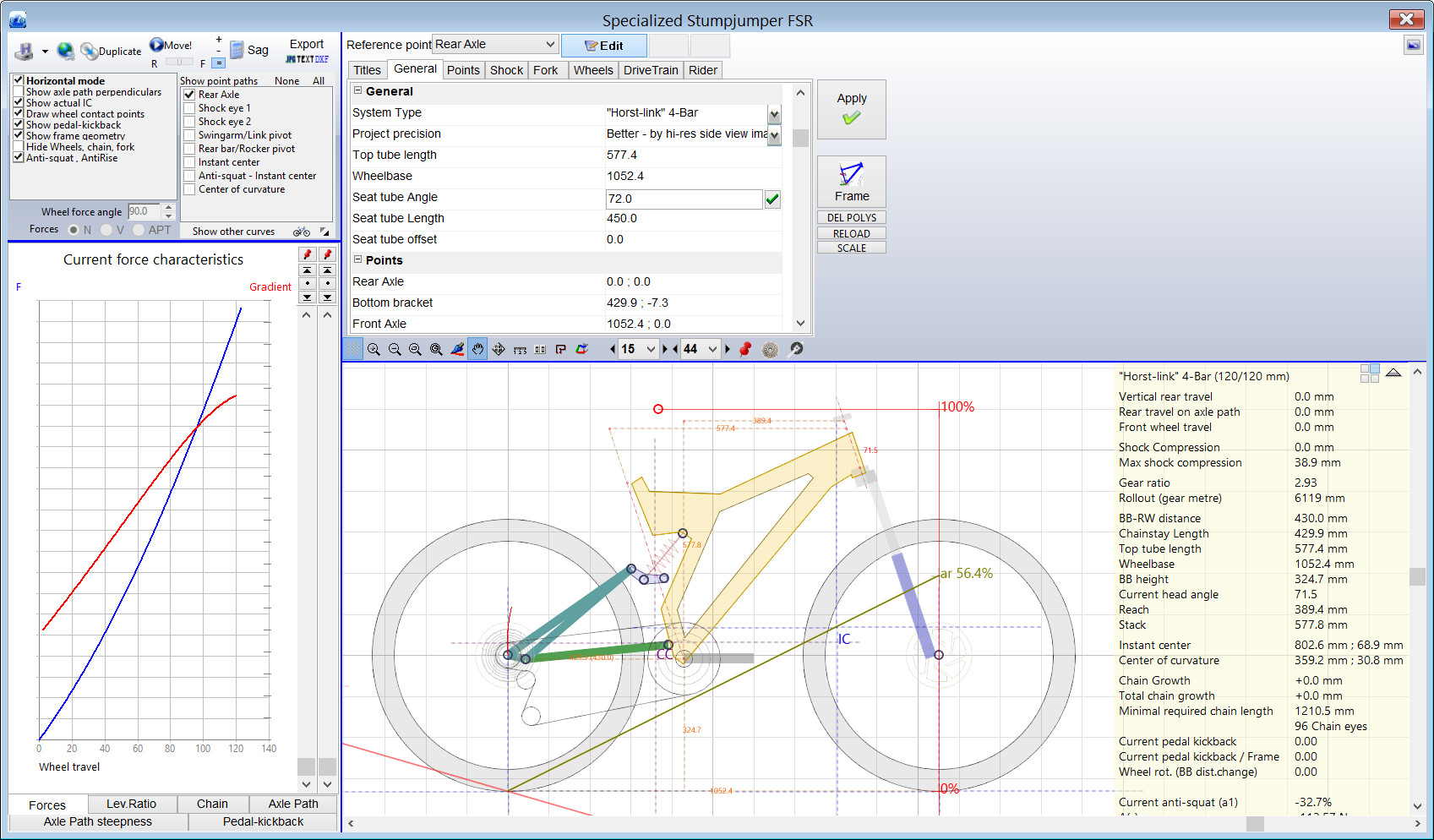Viewport: 1434px width, 840px height.
Task: Toggle the grid dots icon in drawing toolbar
Action: coord(353,349)
